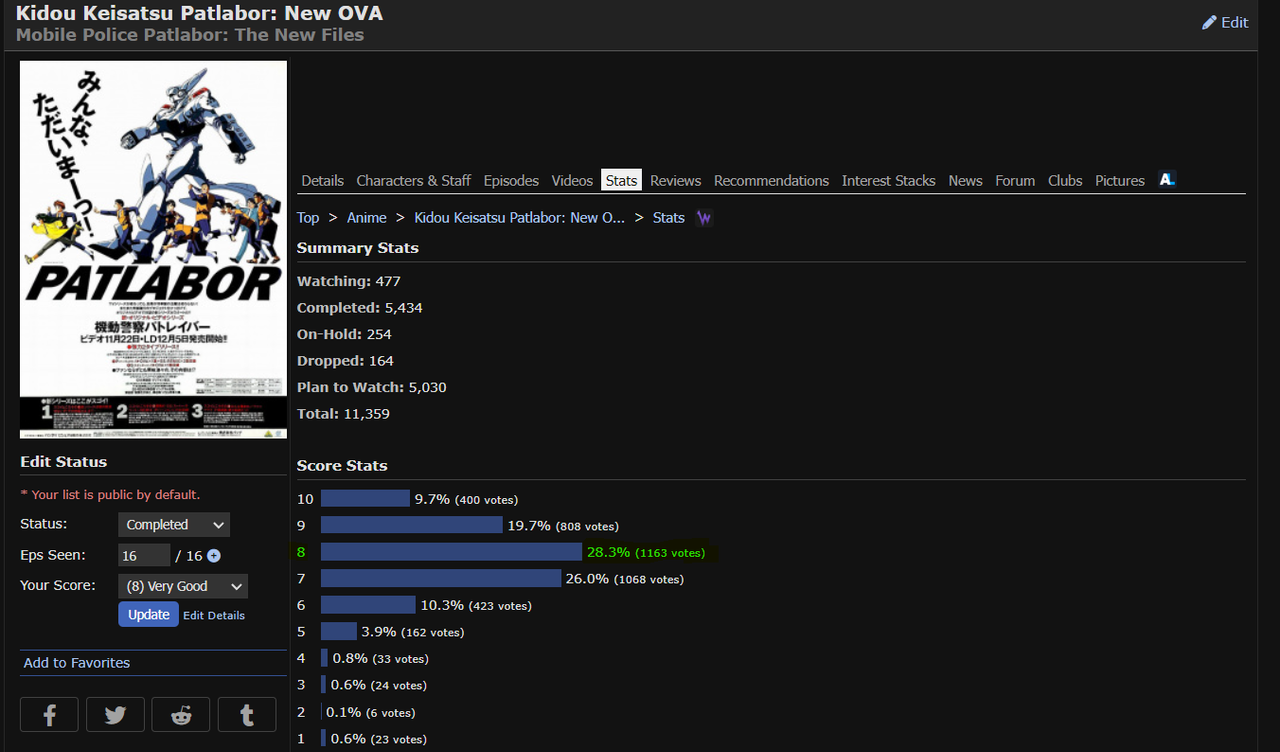Click the 'Edit Status' heading
Viewport: 1280px width, 752px height.
(x=63, y=462)
